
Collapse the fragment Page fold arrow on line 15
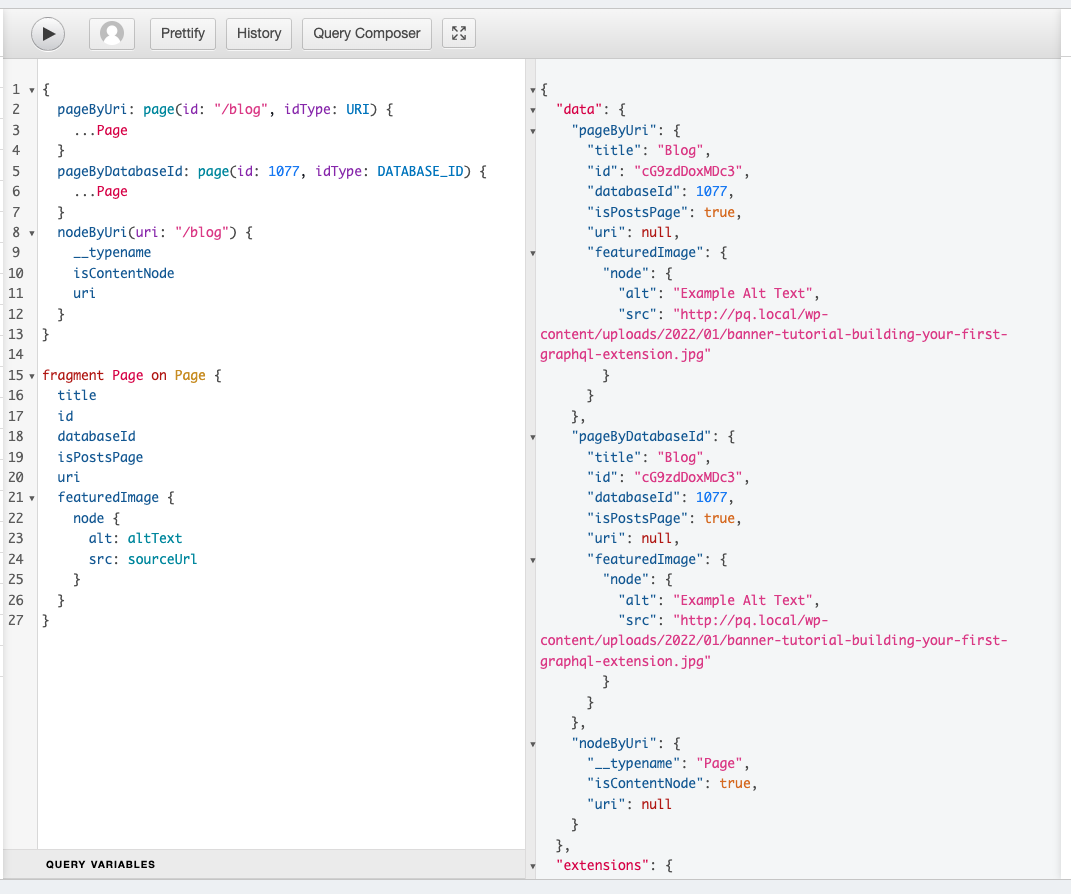point(32,376)
